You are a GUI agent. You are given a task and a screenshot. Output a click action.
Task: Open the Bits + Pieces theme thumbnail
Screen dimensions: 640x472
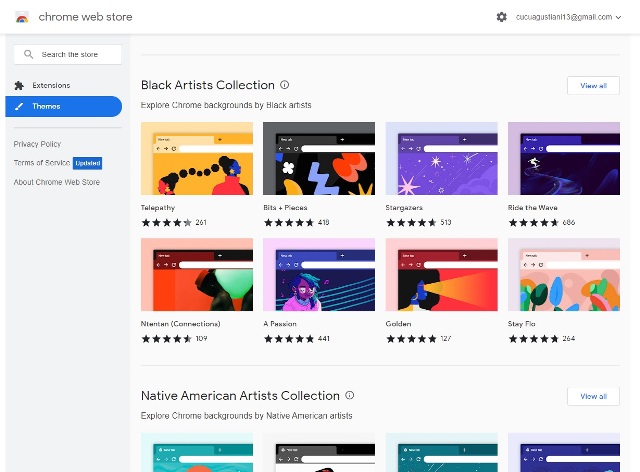pos(319,158)
